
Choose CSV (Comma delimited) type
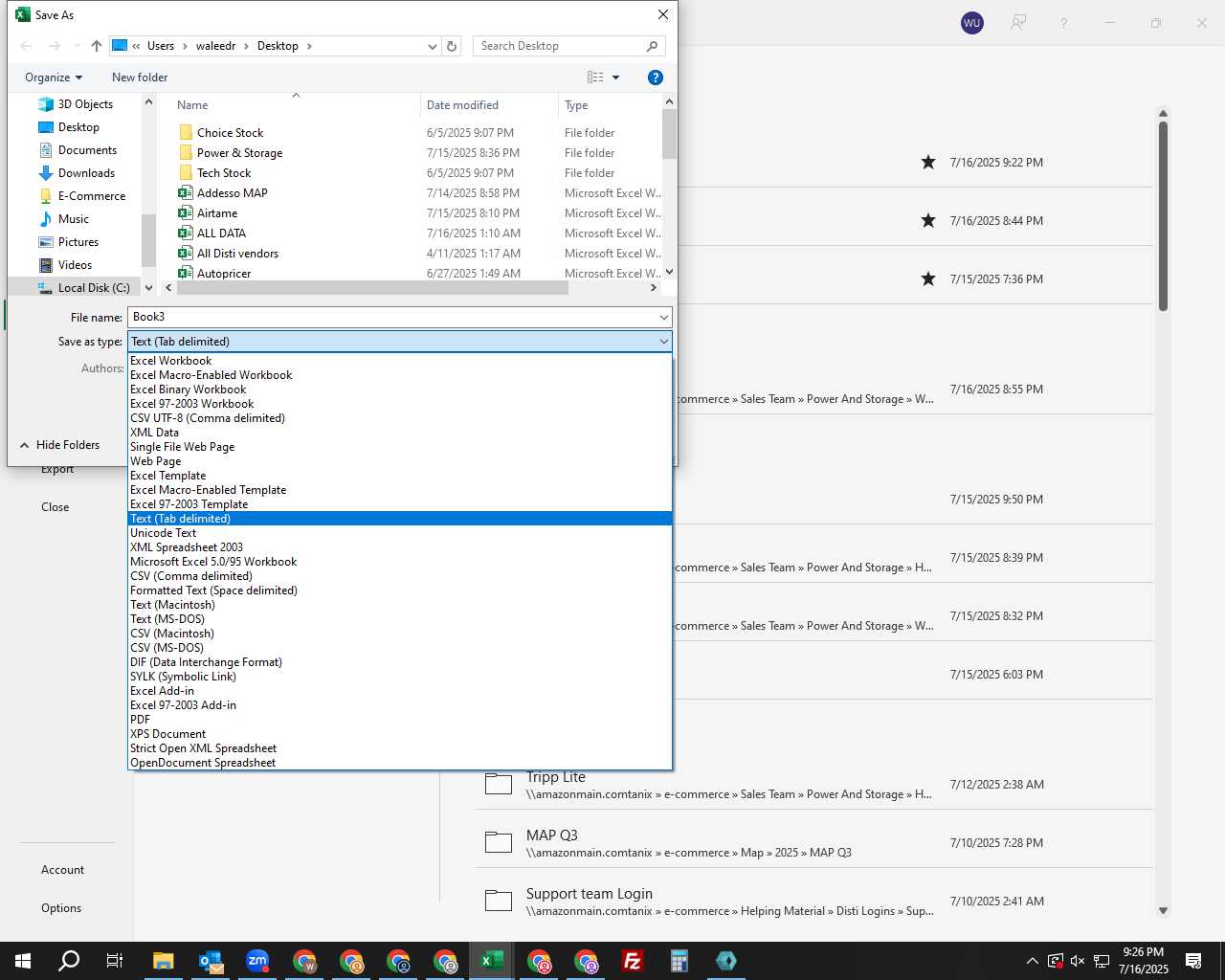point(400,576)
